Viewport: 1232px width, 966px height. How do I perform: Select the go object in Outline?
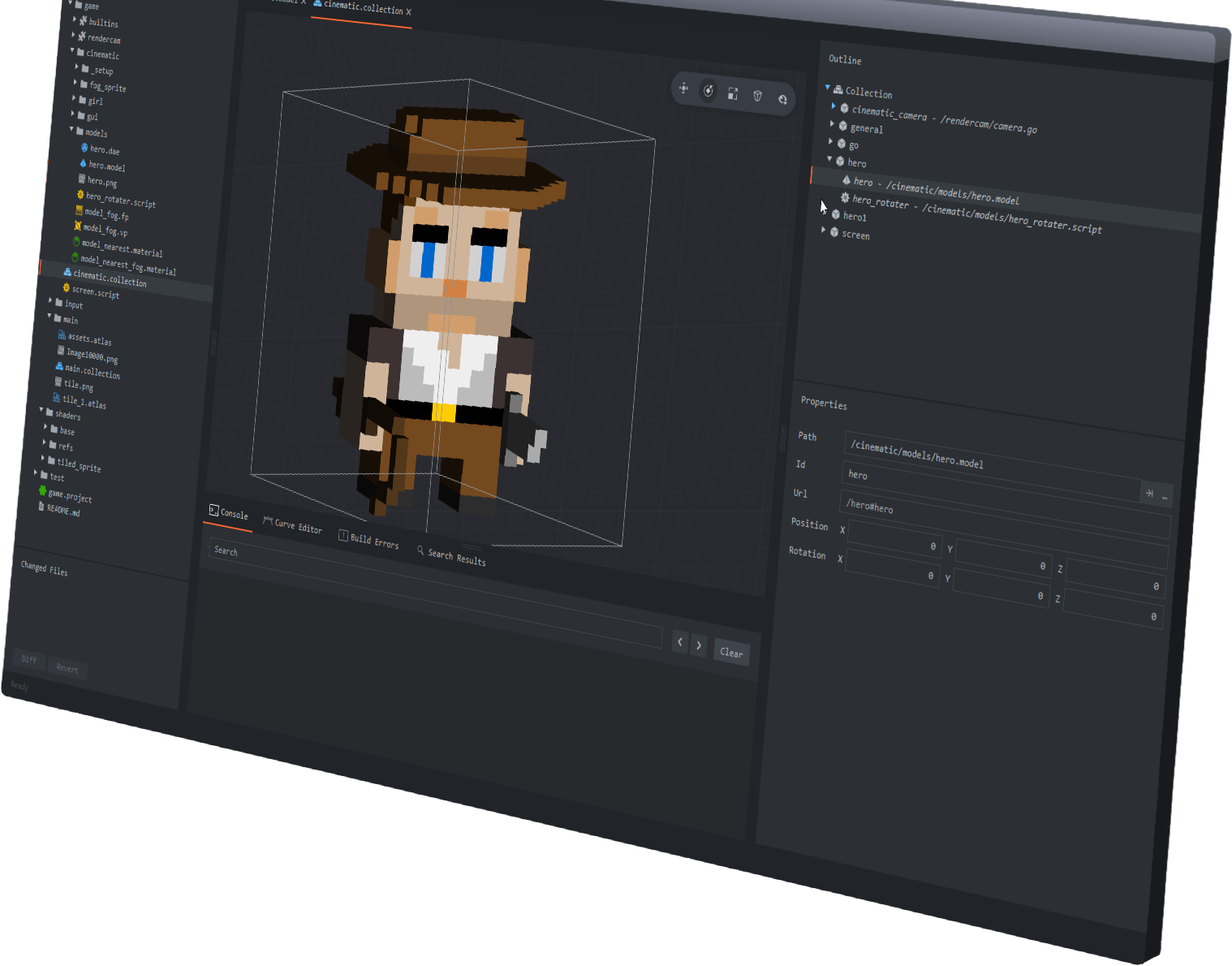(x=853, y=145)
